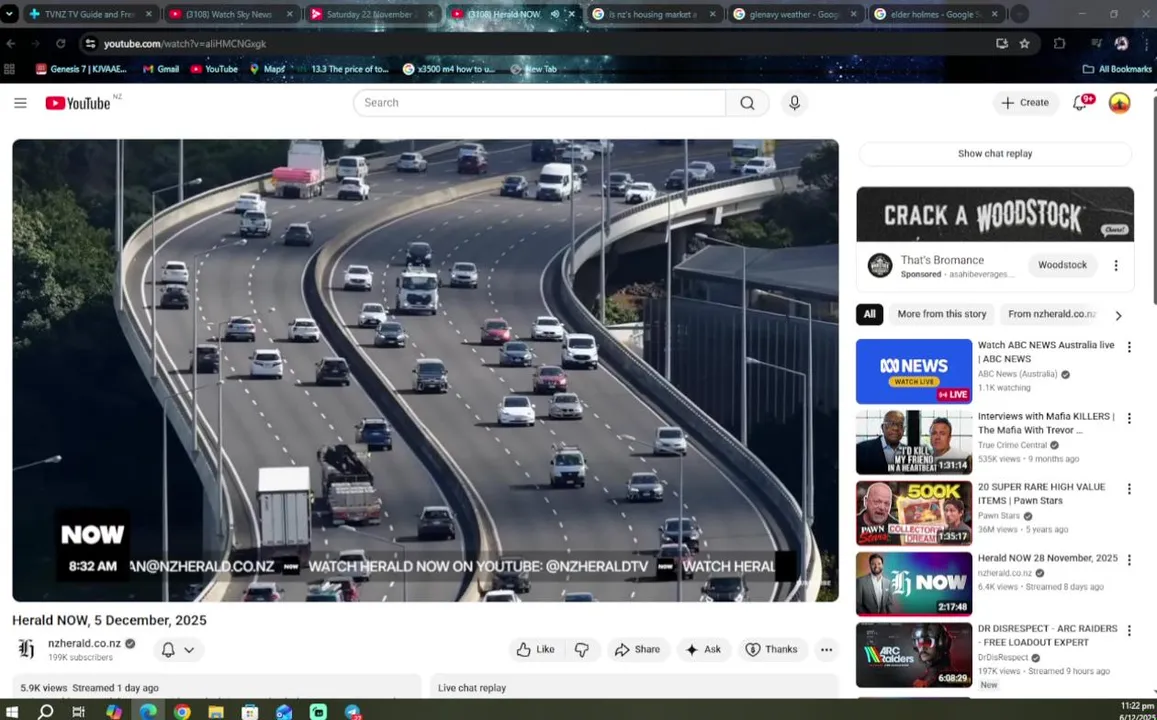Click the main video player
Image resolution: width=1157 pixels, height=720 pixels.
click(425, 370)
